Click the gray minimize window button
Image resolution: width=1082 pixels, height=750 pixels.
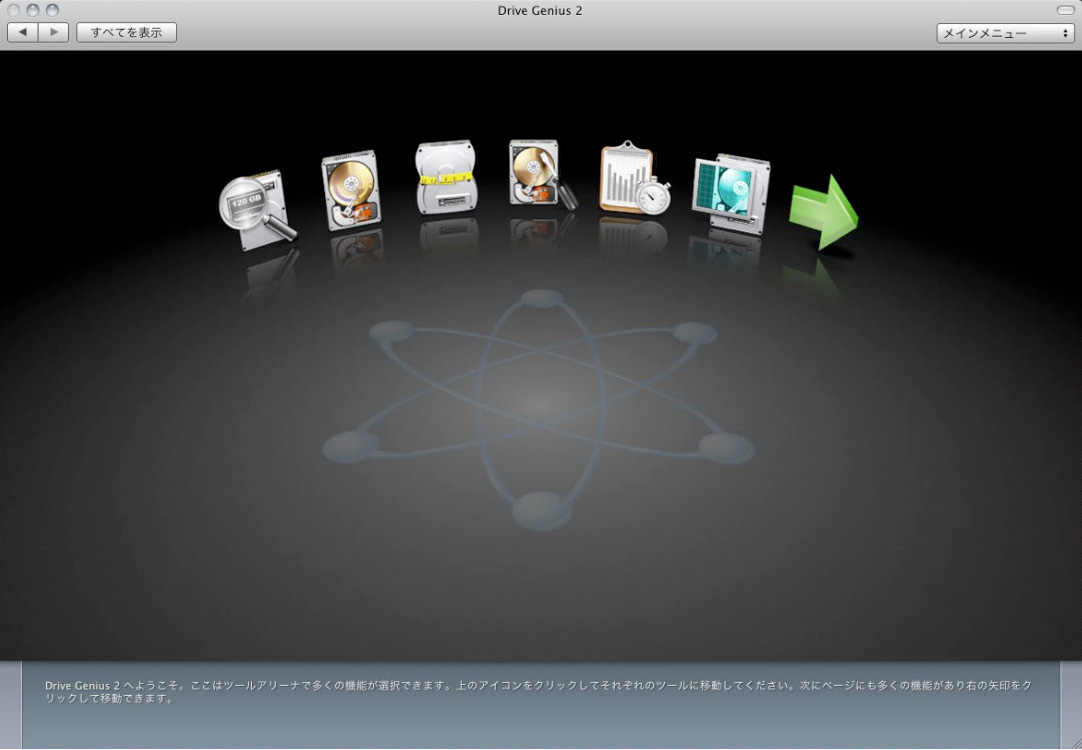coord(32,10)
